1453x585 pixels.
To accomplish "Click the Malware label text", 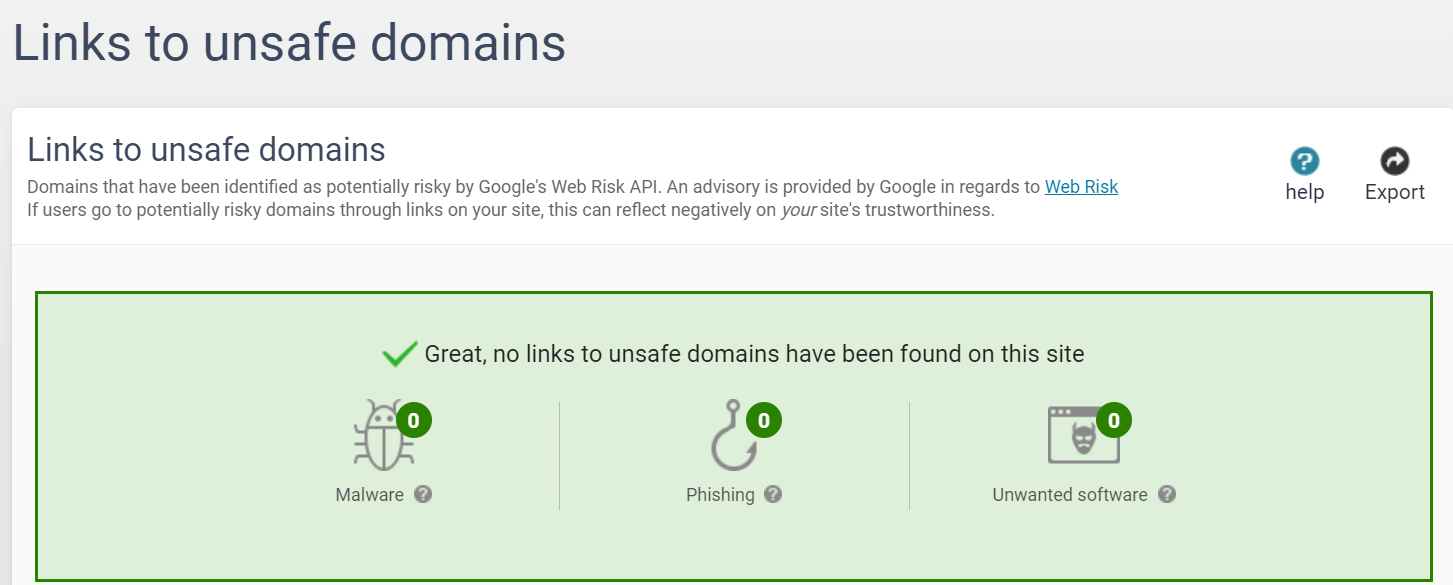I will pyautogui.click(x=370, y=495).
